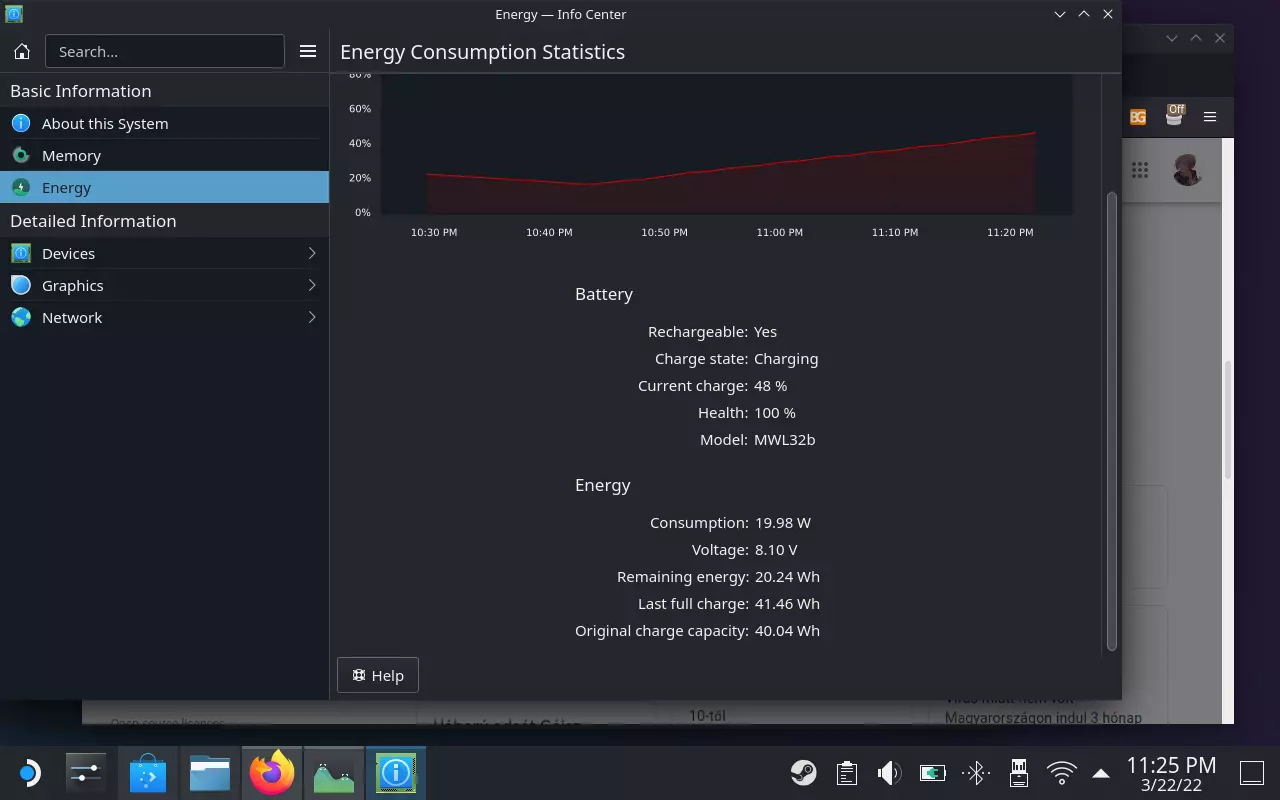
Task: Show hidden system tray icons arrow
Action: coord(1101,772)
